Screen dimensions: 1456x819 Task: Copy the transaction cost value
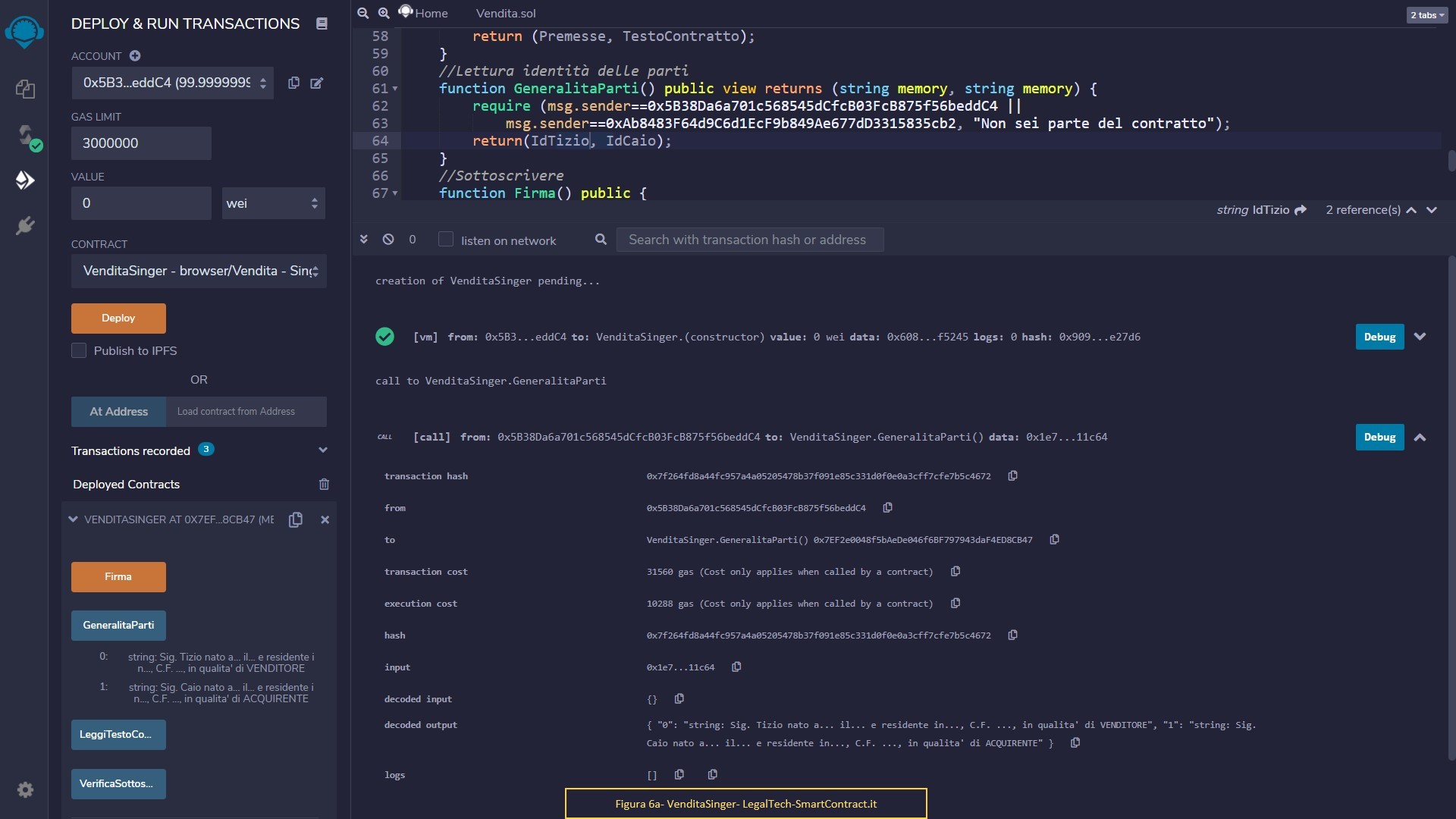955,571
